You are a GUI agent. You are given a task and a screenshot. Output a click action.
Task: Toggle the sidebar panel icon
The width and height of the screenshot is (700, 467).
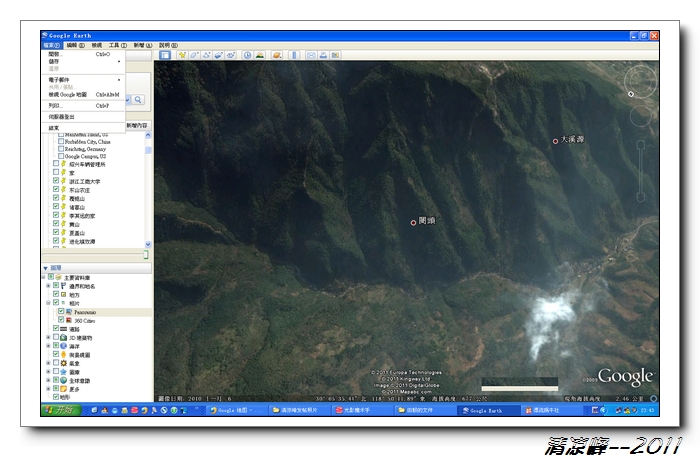(x=162, y=55)
